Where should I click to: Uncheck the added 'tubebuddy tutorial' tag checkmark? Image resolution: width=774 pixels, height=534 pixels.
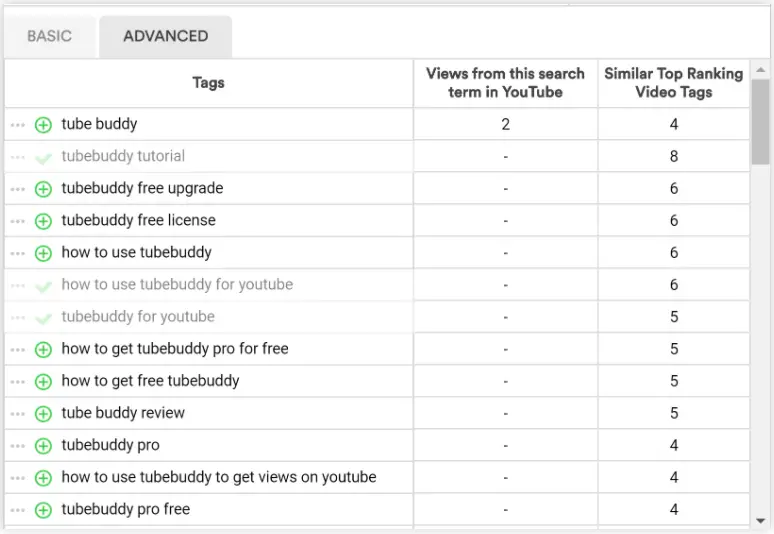(43, 157)
